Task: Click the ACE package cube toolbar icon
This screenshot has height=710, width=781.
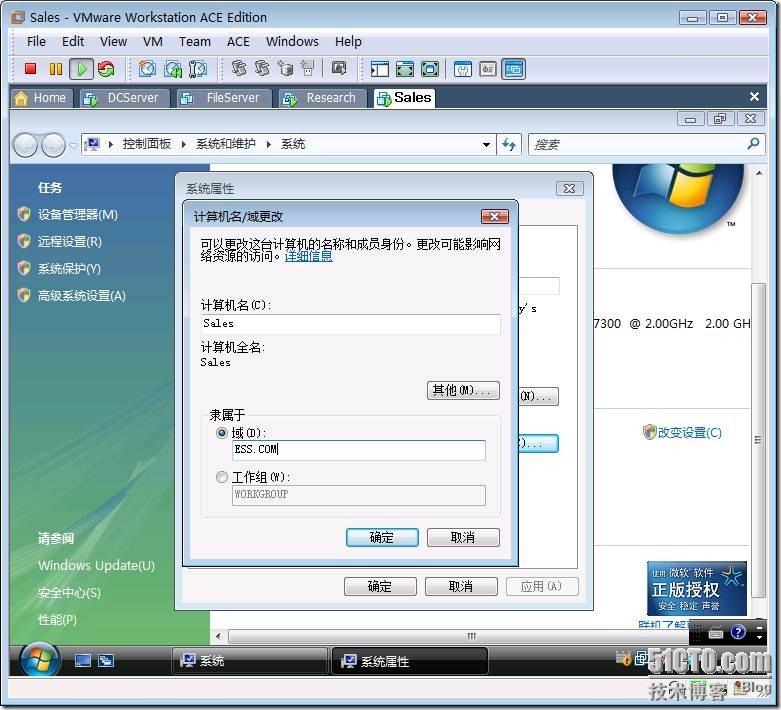Action: 286,68
